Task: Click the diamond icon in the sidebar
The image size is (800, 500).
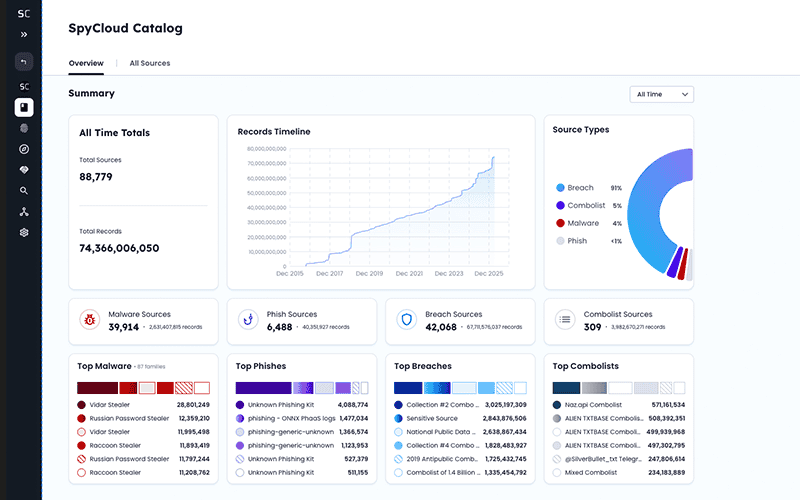Action: pos(23,170)
